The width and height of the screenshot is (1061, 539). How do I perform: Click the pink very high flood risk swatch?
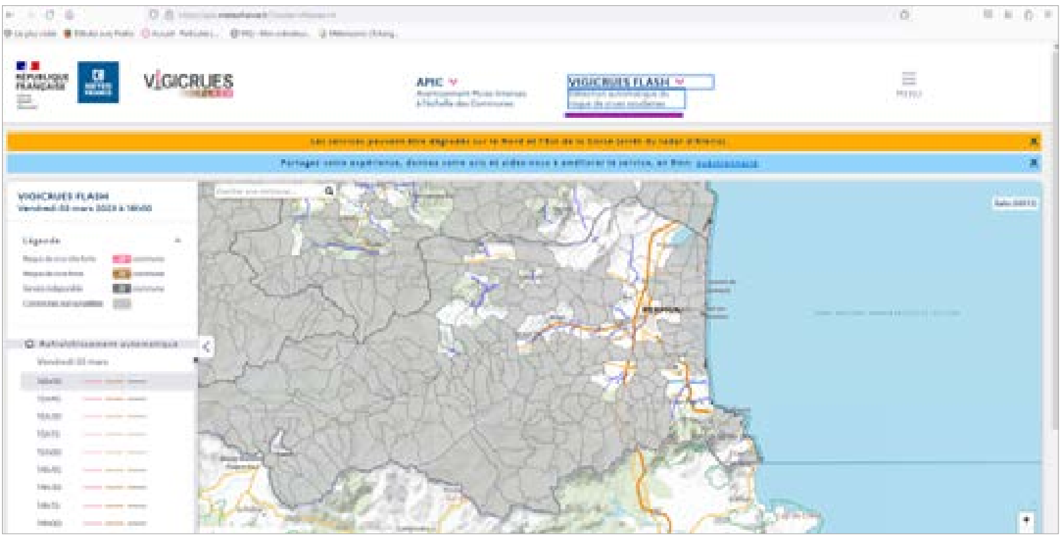pos(121,259)
